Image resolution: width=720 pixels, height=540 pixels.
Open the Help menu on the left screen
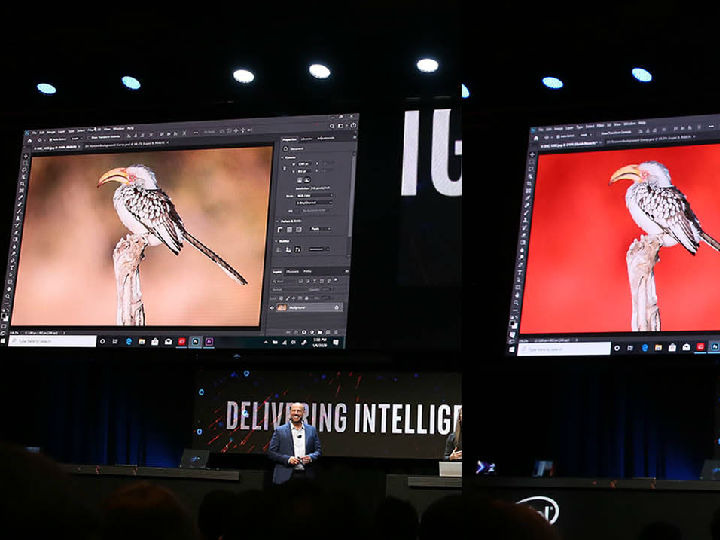(x=130, y=128)
